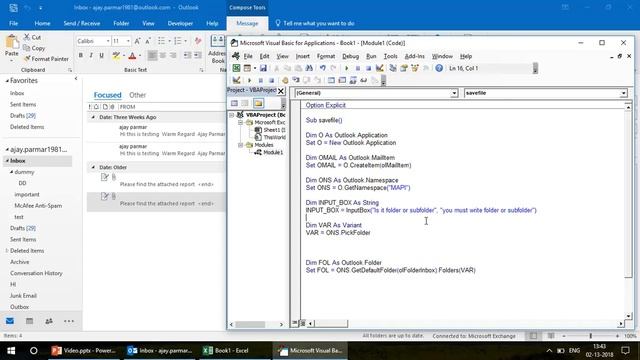
Task: Open the font size 11 dropdown
Action: (x=128, y=41)
